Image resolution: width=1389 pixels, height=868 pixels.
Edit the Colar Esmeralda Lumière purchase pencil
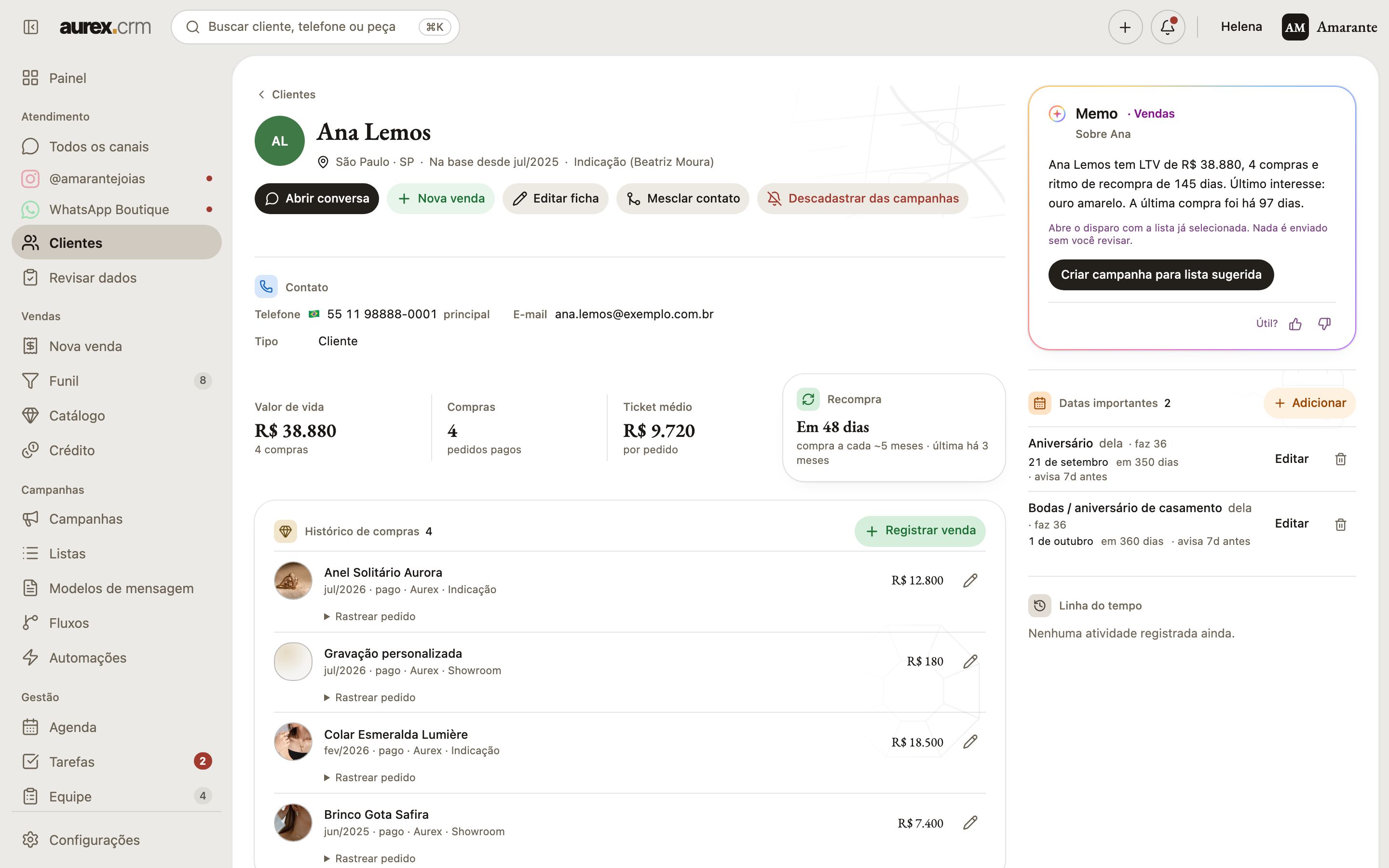point(970,742)
